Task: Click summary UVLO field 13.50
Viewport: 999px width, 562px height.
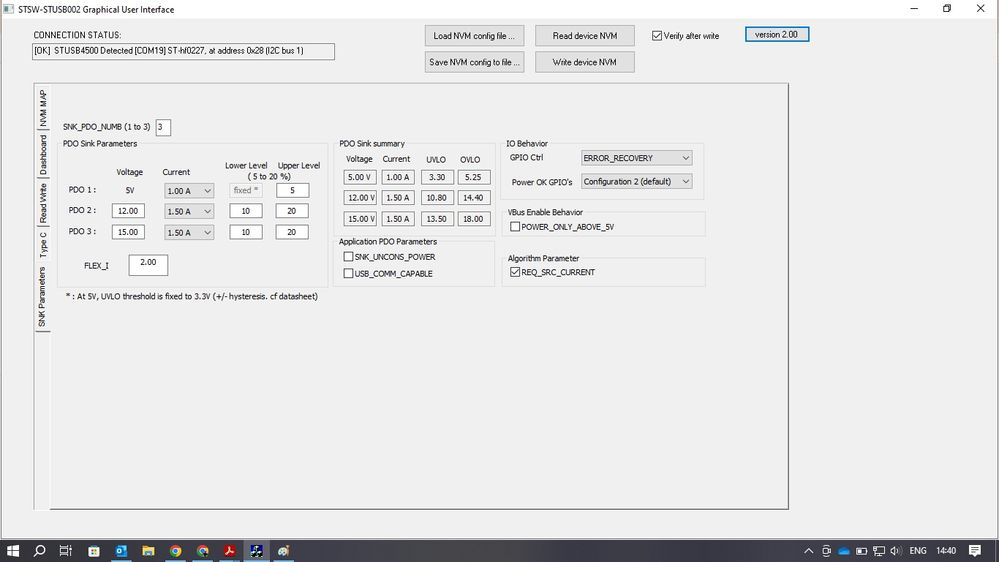Action: tap(437, 219)
